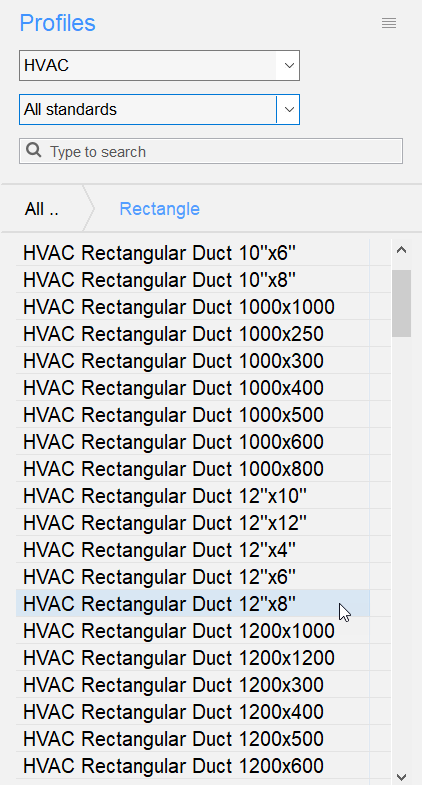
Task: Select the Rectangle breadcrumb
Action: click(159, 209)
